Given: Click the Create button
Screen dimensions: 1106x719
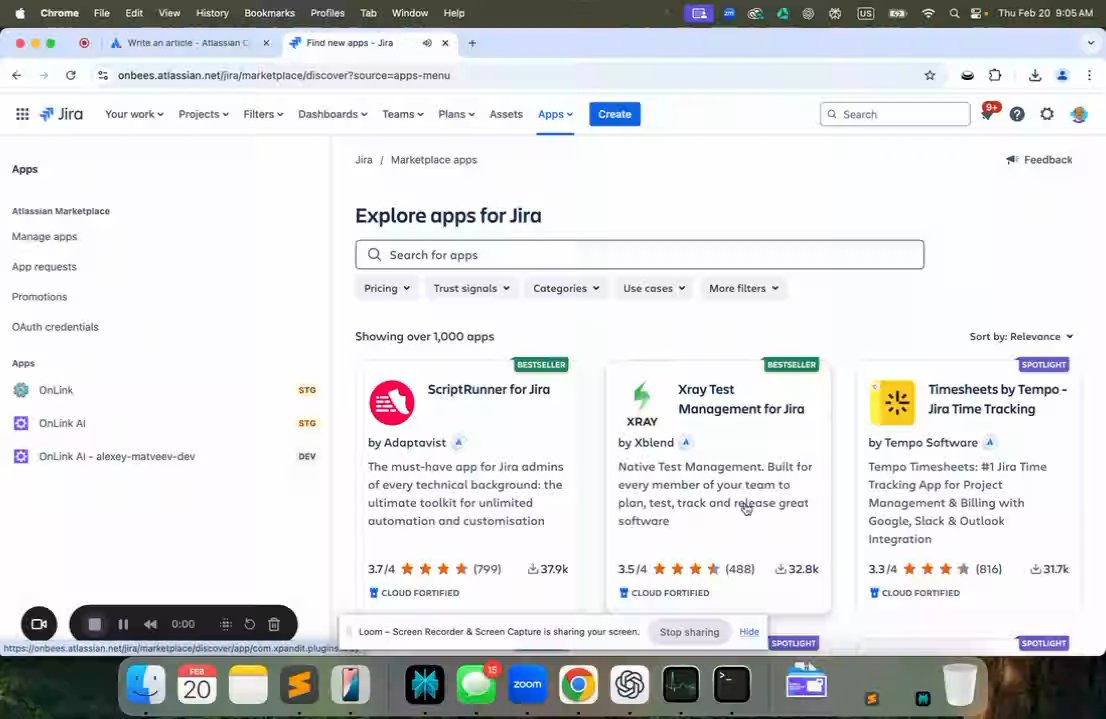Looking at the screenshot, I should [614, 114].
